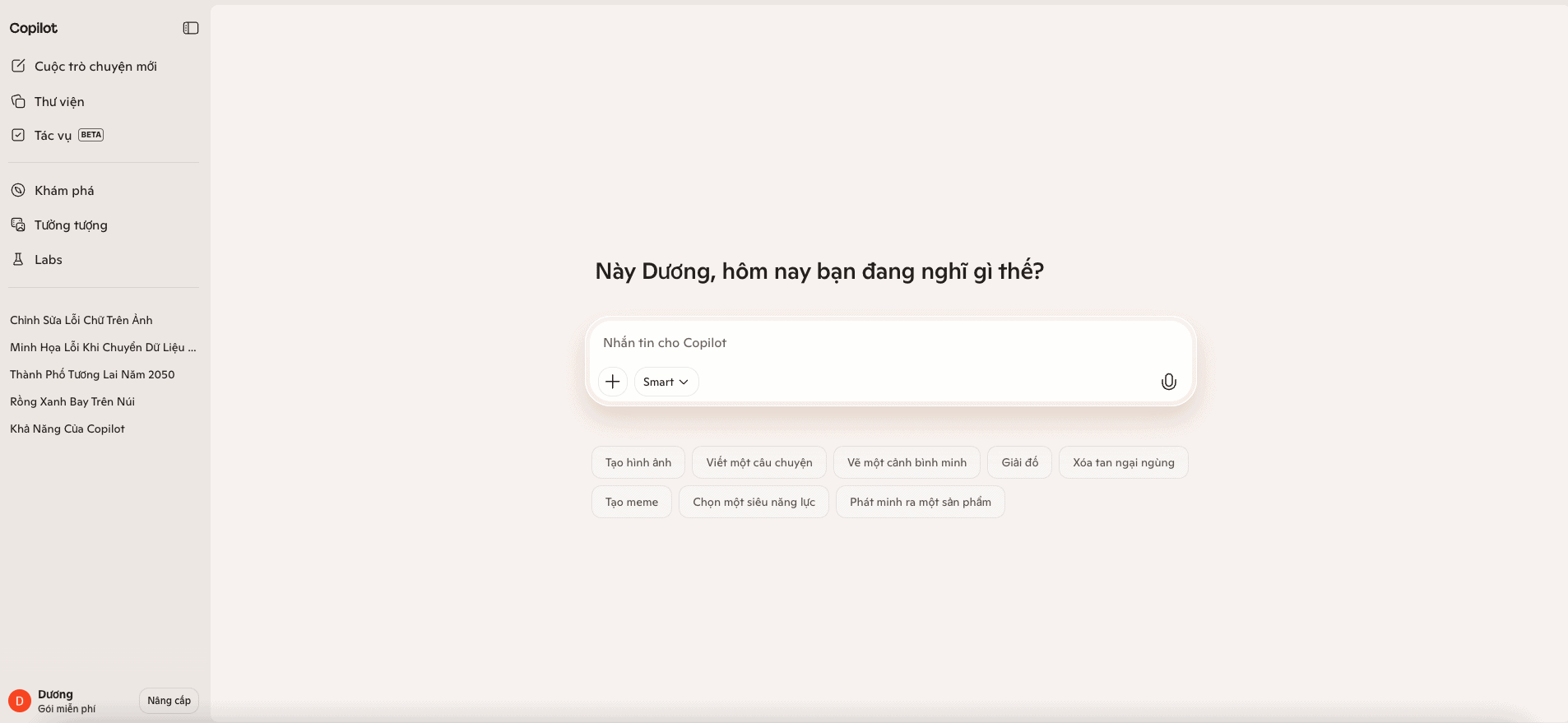Select the Tạo hình ảnh suggestion
Image resolution: width=1568 pixels, height=723 pixels.
638,462
